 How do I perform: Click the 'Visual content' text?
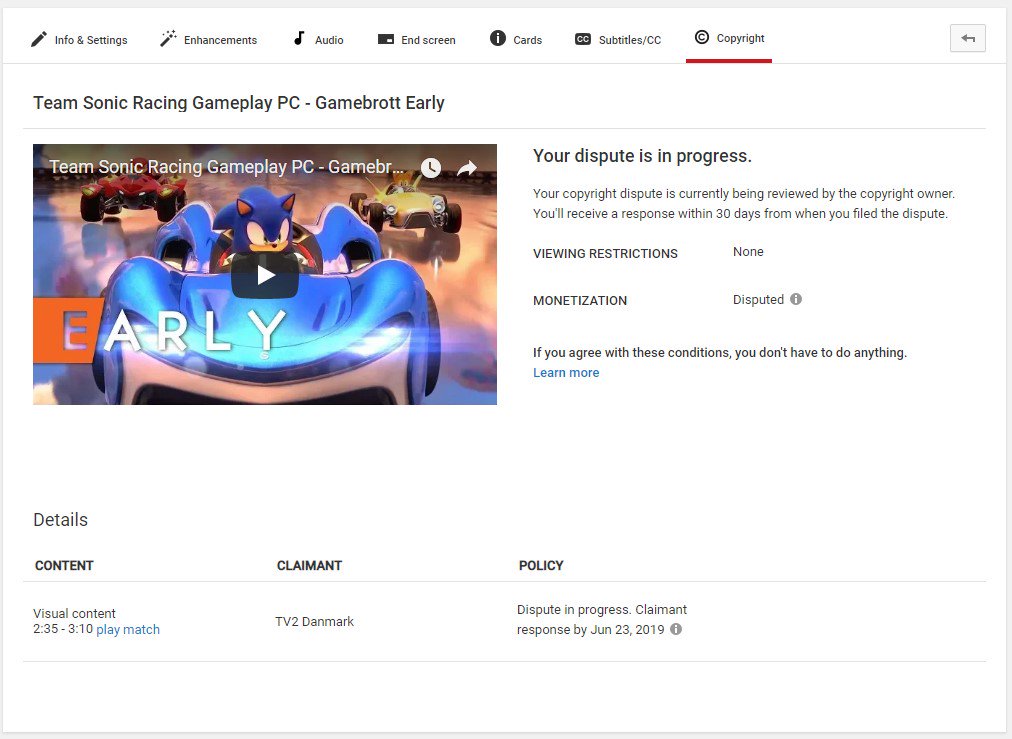74,613
